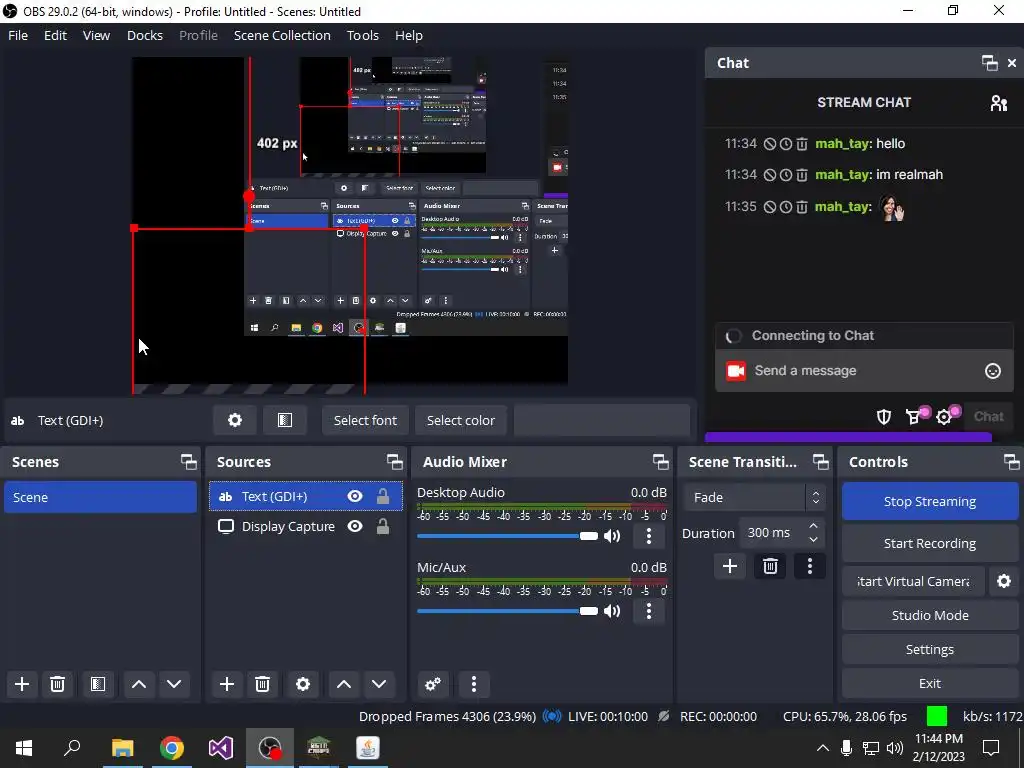This screenshot has width=1024, height=768.
Task: Adjust Desktop Audio volume slider
Action: coord(507,536)
